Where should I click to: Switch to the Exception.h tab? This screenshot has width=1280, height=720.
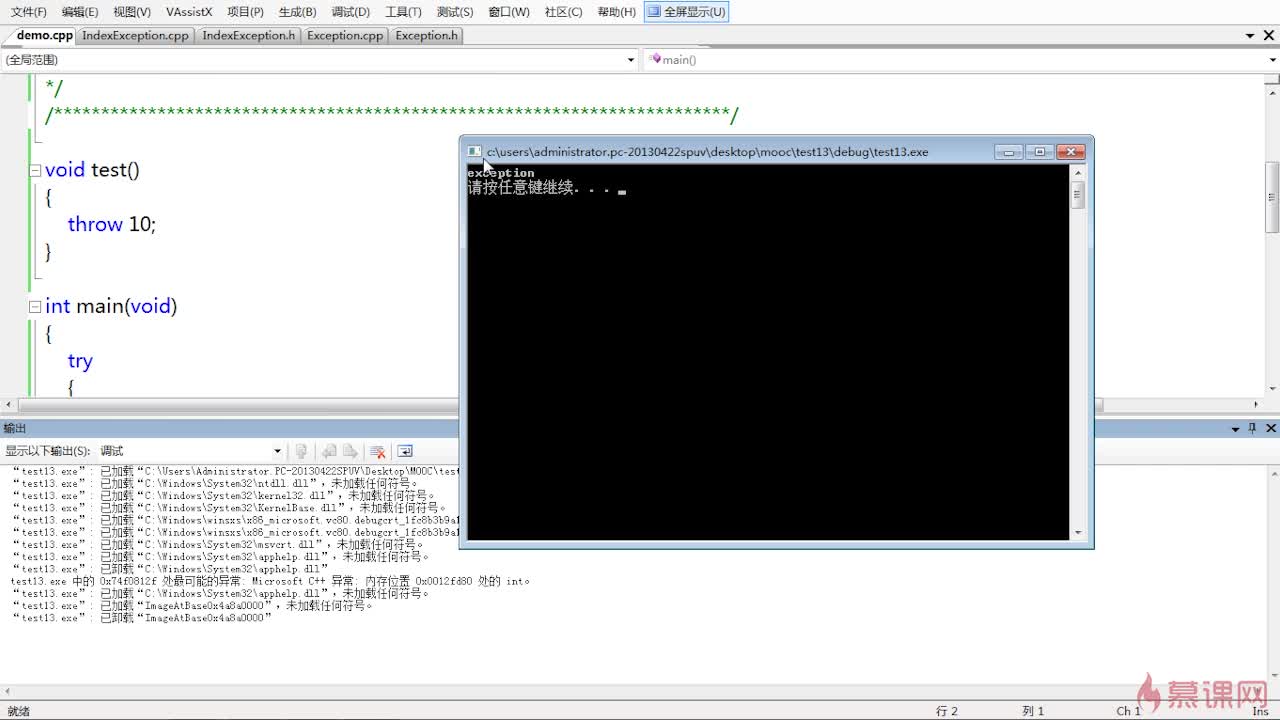pos(426,35)
